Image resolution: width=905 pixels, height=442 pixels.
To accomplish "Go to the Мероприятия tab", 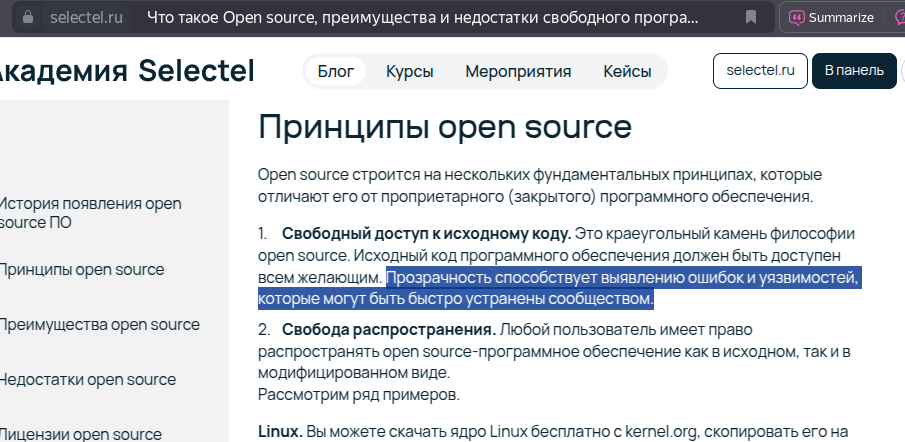I will tap(518, 71).
